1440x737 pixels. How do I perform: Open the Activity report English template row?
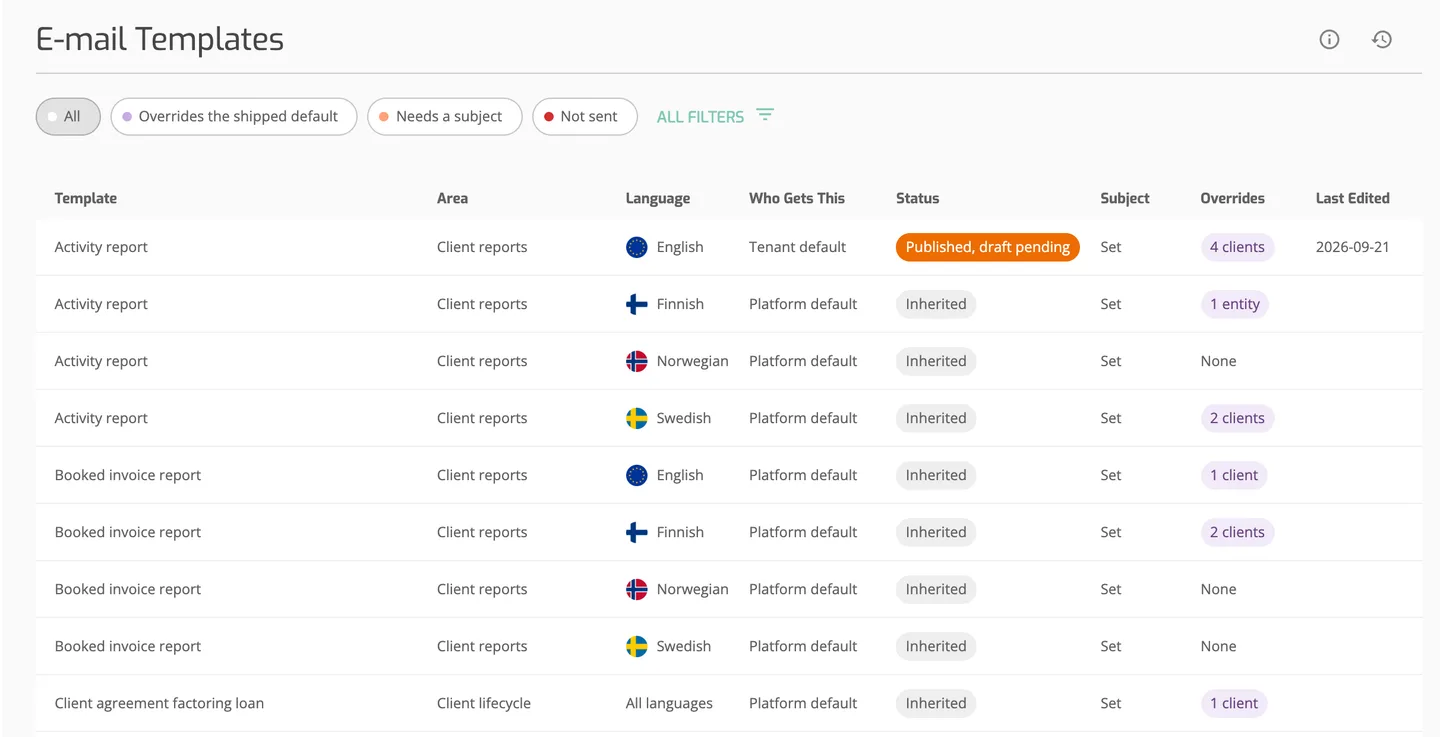[x=729, y=247]
